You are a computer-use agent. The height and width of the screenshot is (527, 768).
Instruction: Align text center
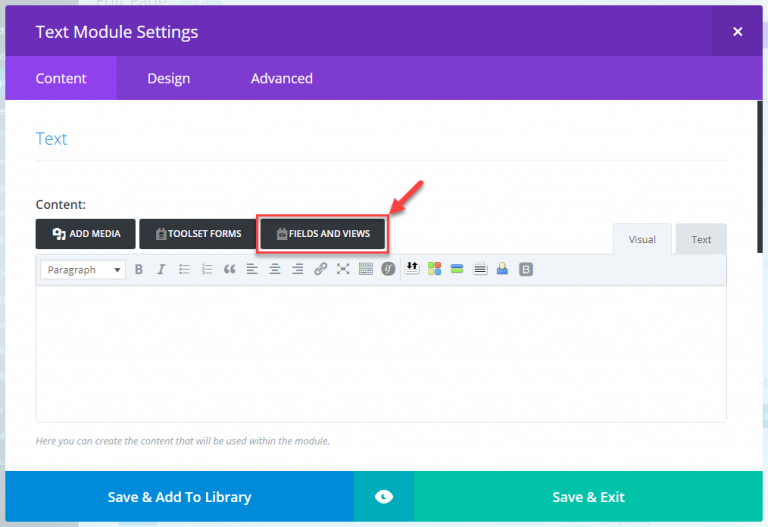pyautogui.click(x=275, y=269)
